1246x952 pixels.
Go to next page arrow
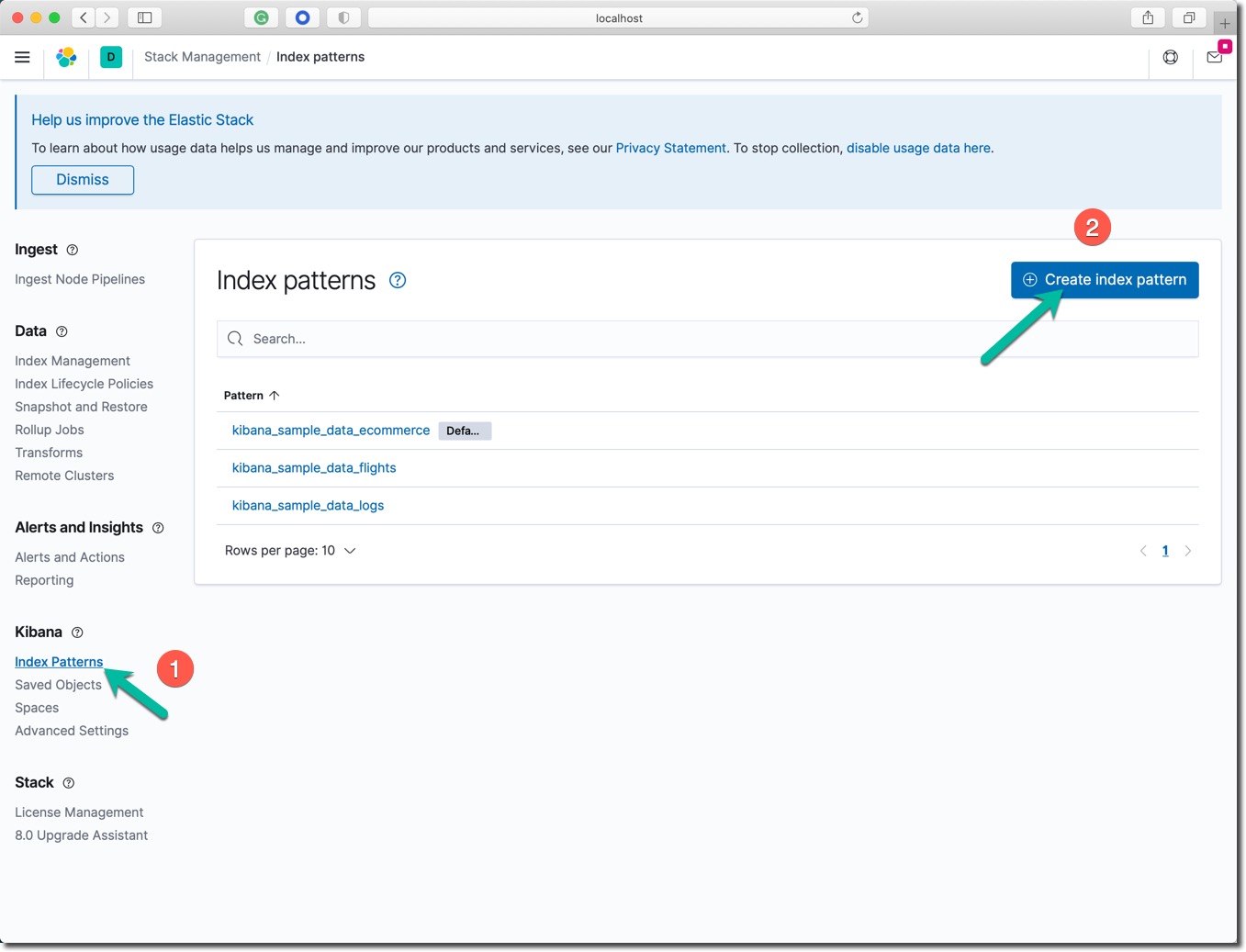(1188, 551)
